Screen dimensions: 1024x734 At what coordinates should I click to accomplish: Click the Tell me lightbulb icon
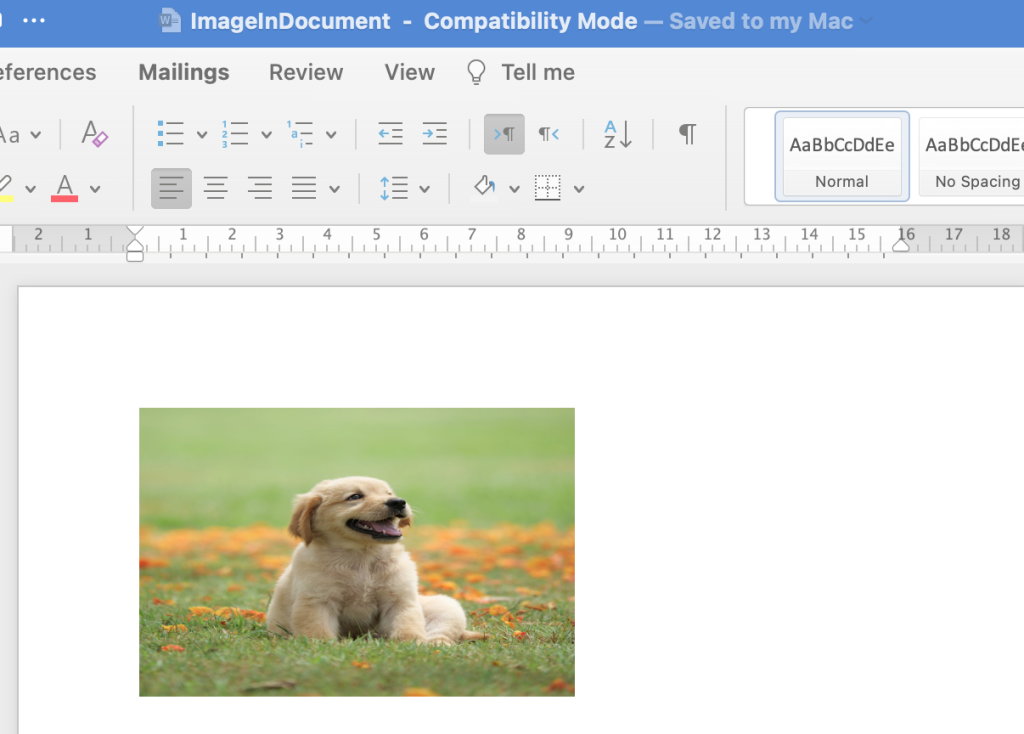pos(476,72)
